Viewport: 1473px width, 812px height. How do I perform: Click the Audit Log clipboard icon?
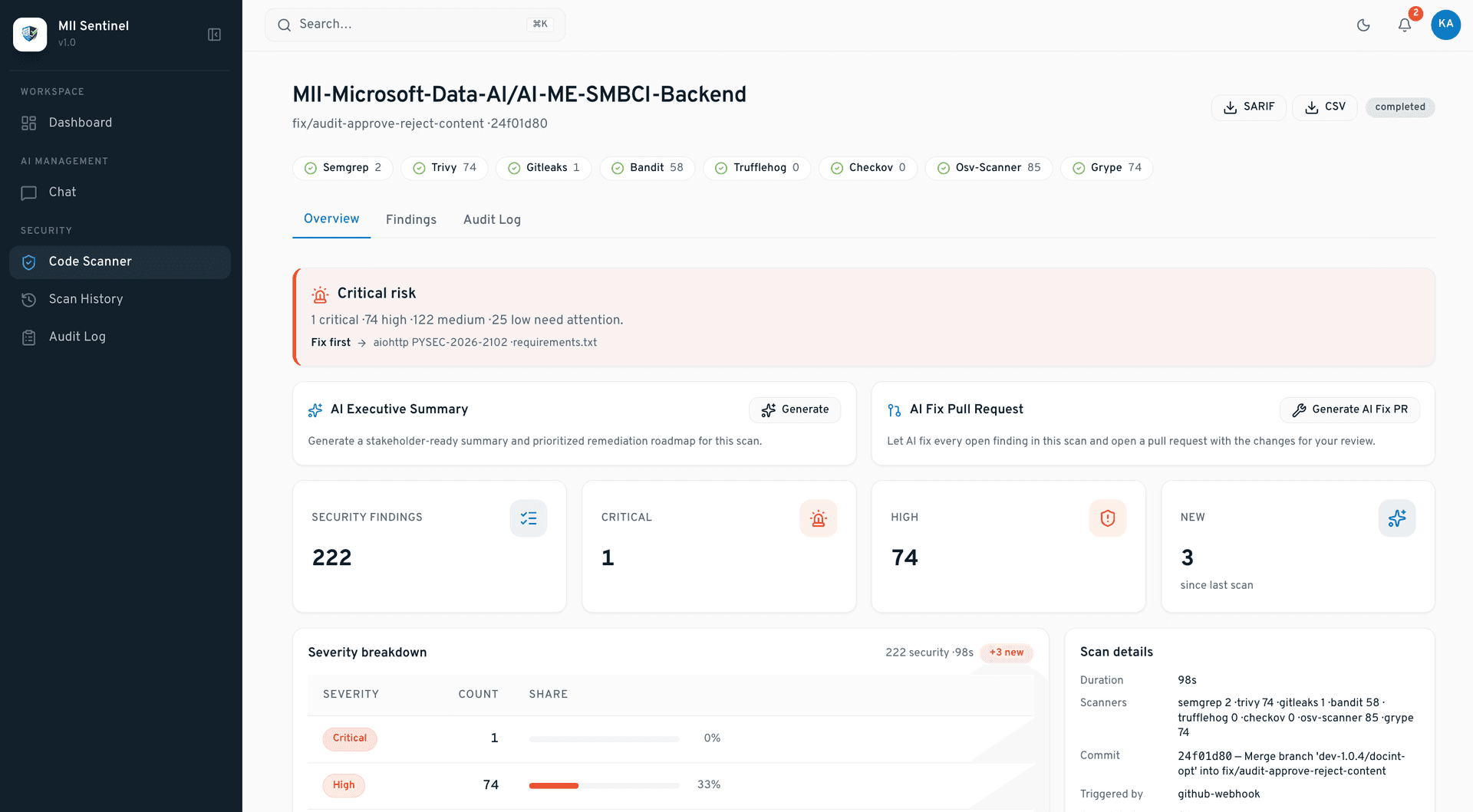pos(29,337)
